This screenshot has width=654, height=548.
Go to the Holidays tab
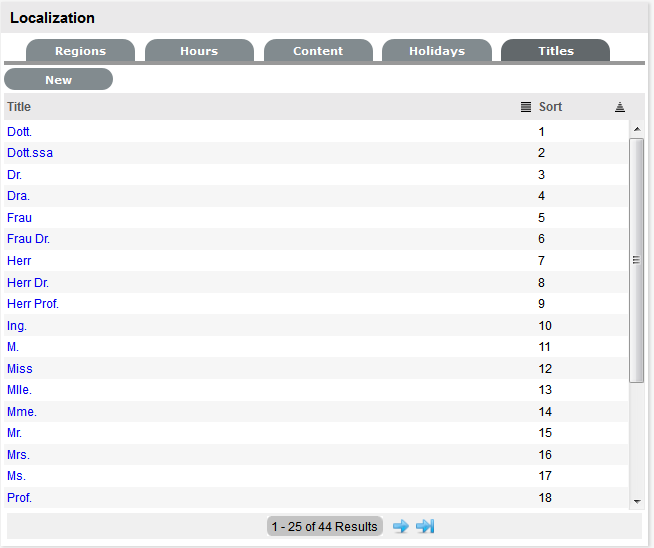coord(437,51)
